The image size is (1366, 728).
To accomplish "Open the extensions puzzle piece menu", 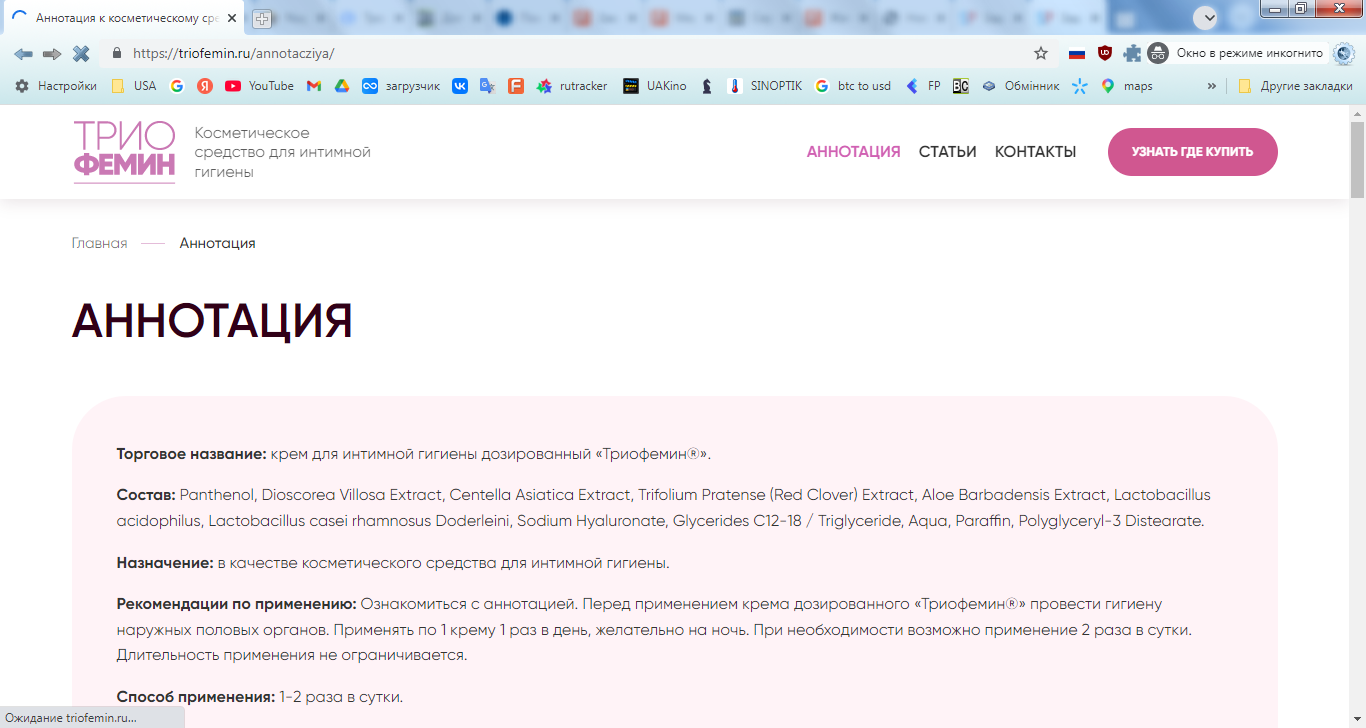I will 1132,54.
